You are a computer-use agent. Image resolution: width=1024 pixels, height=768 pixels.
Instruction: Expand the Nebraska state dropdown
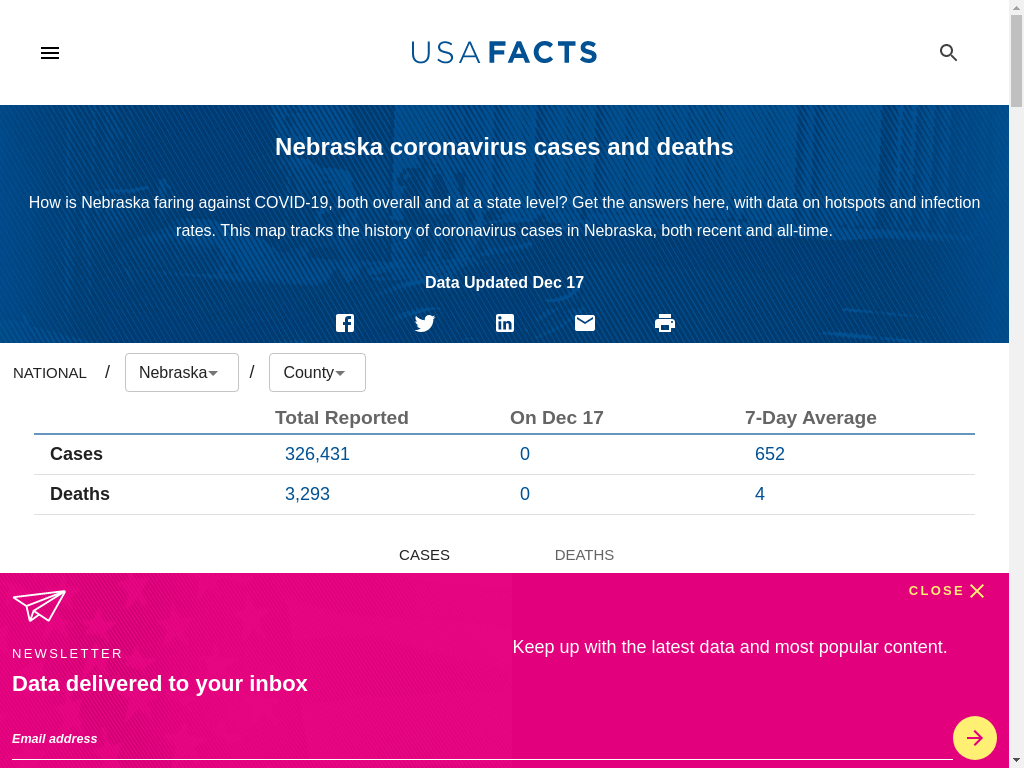click(181, 373)
